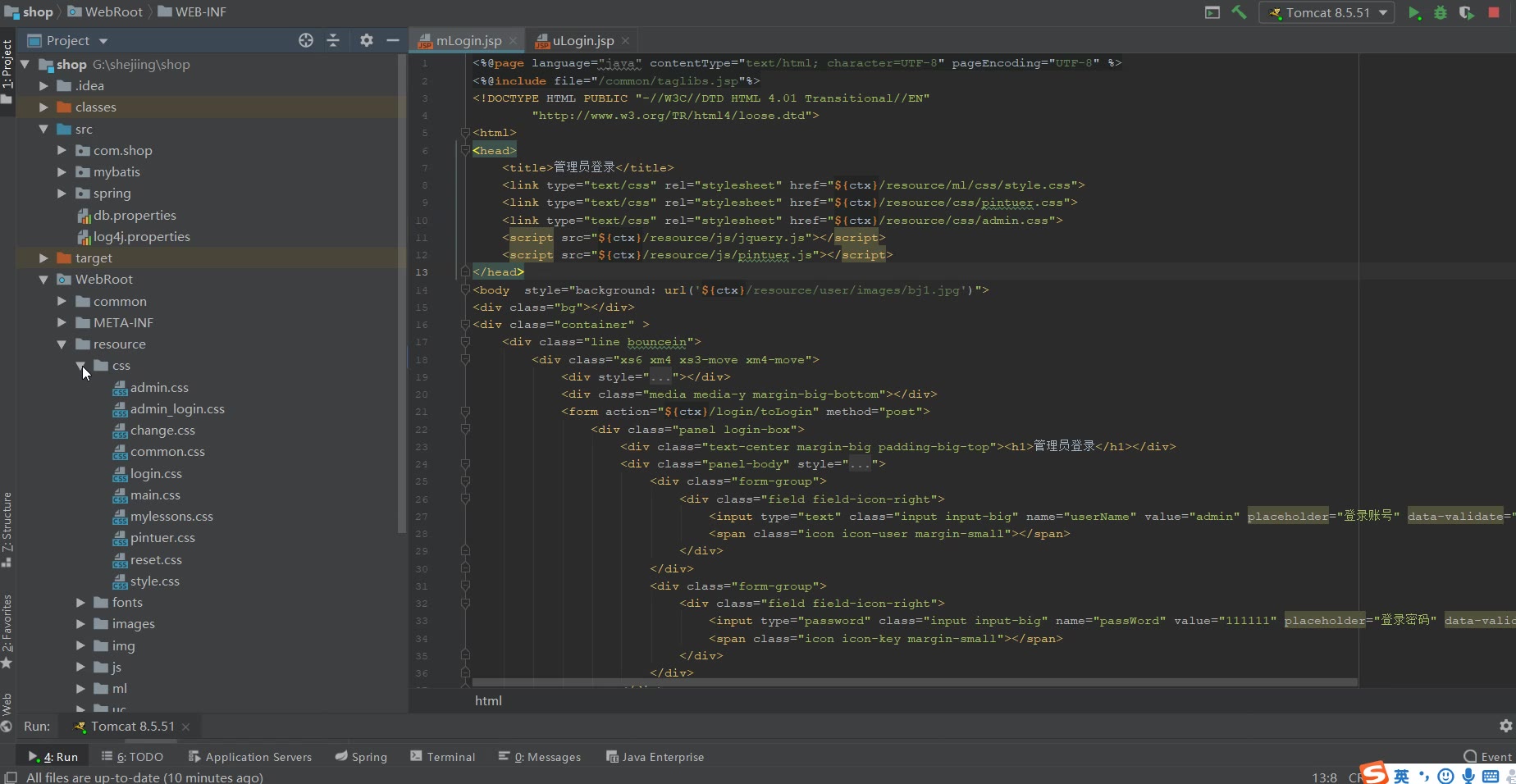This screenshot has width=1516, height=784.
Task: Open the Tomcat 8.5.51 run configuration dropdown
Action: (1328, 12)
